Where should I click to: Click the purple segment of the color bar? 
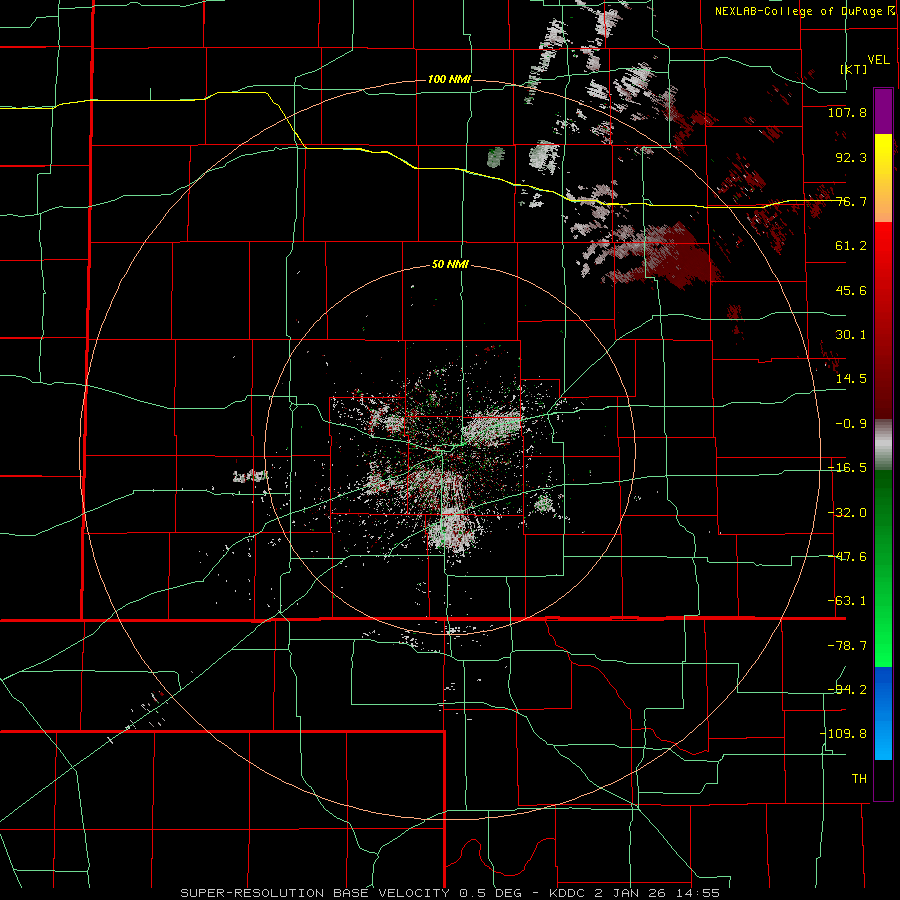pos(883,111)
